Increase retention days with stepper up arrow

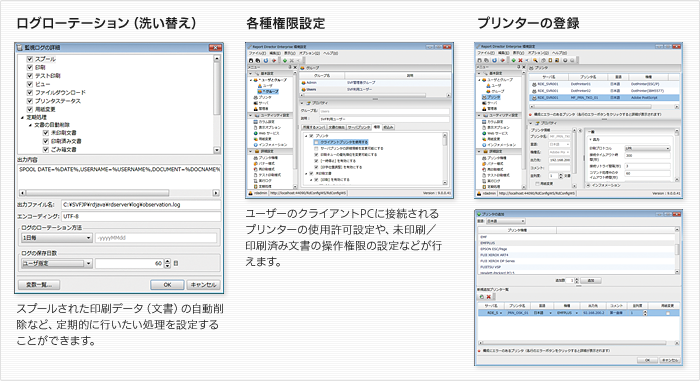[x=167, y=261]
